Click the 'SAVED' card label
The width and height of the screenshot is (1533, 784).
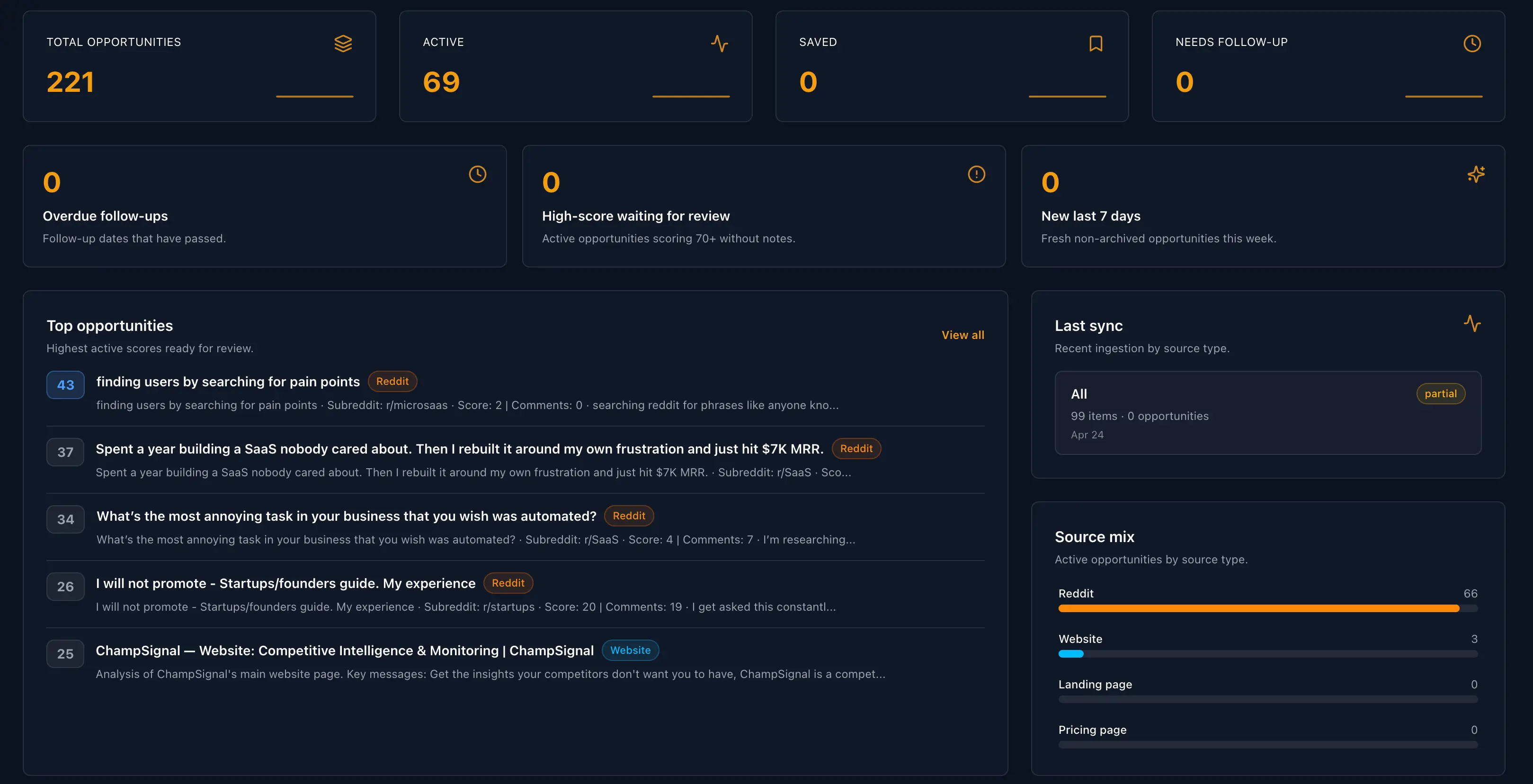pos(818,42)
